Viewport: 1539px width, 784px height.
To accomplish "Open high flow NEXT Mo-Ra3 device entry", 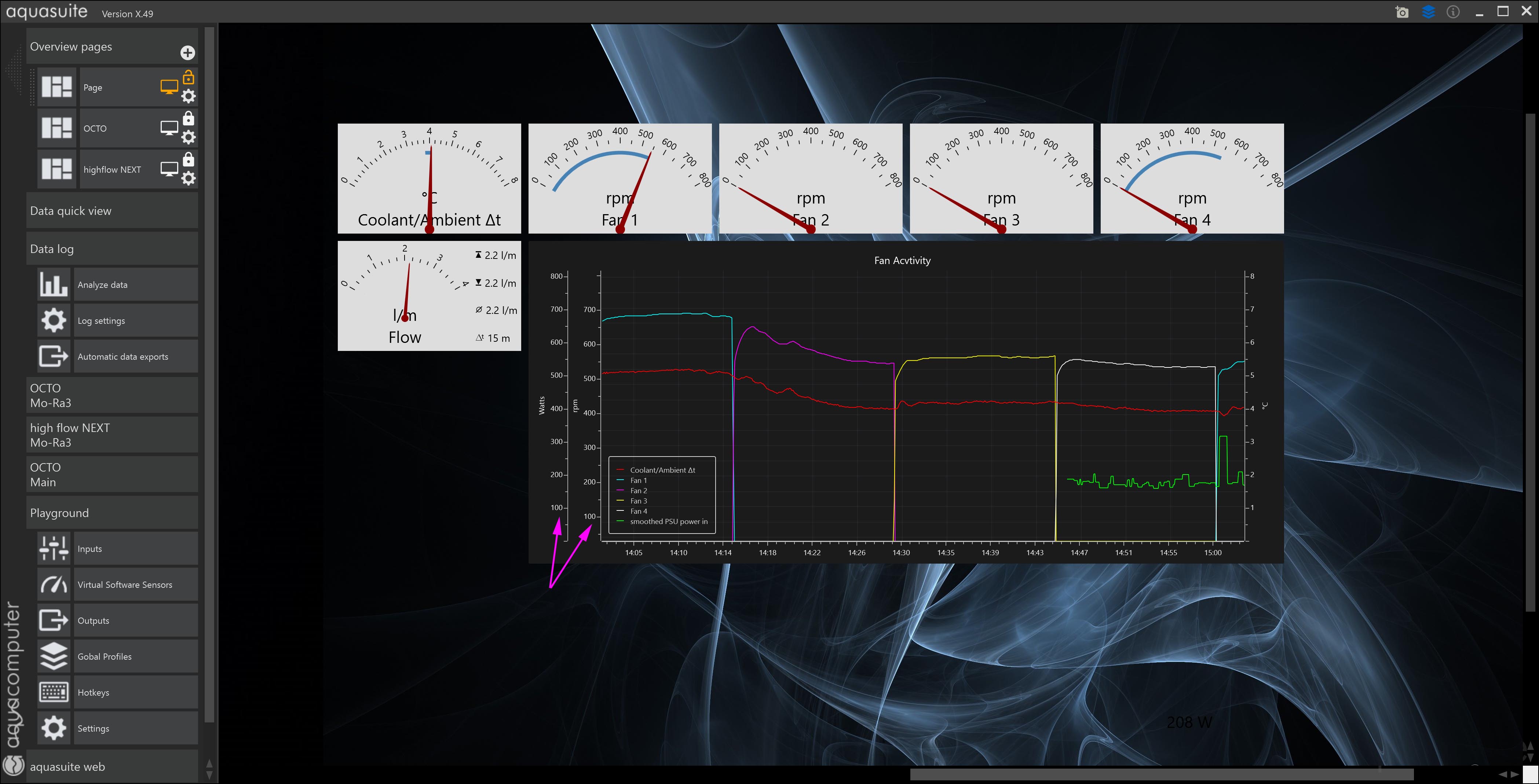I will 112,435.
